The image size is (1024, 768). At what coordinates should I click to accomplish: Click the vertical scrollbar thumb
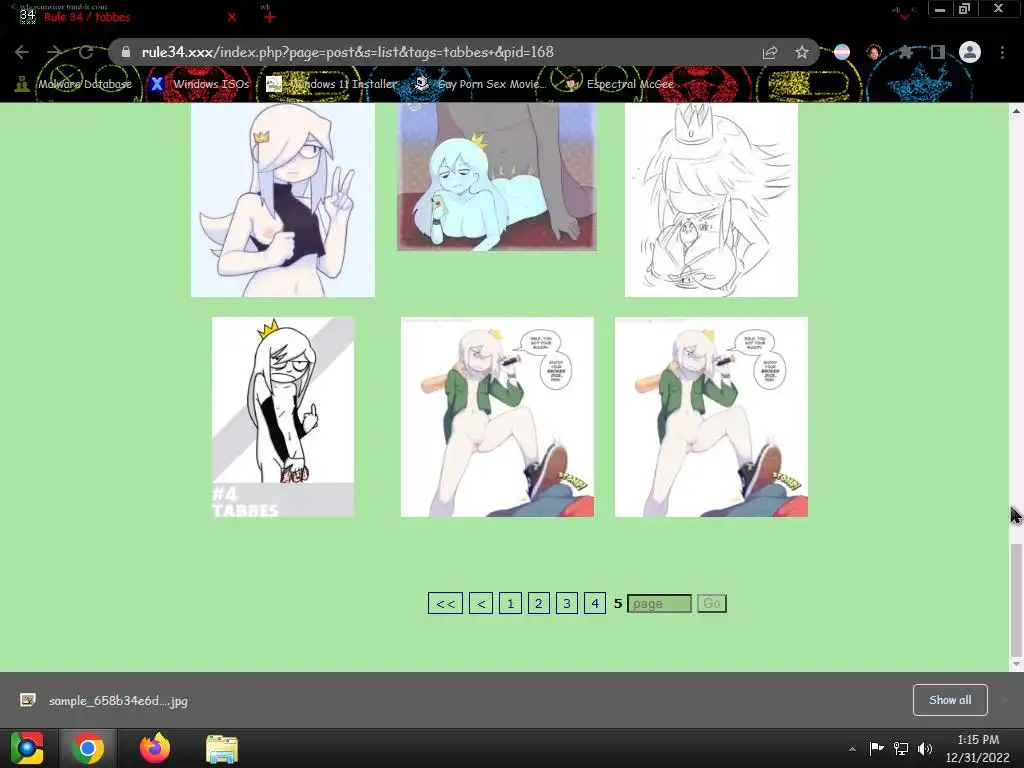pyautogui.click(x=1016, y=600)
